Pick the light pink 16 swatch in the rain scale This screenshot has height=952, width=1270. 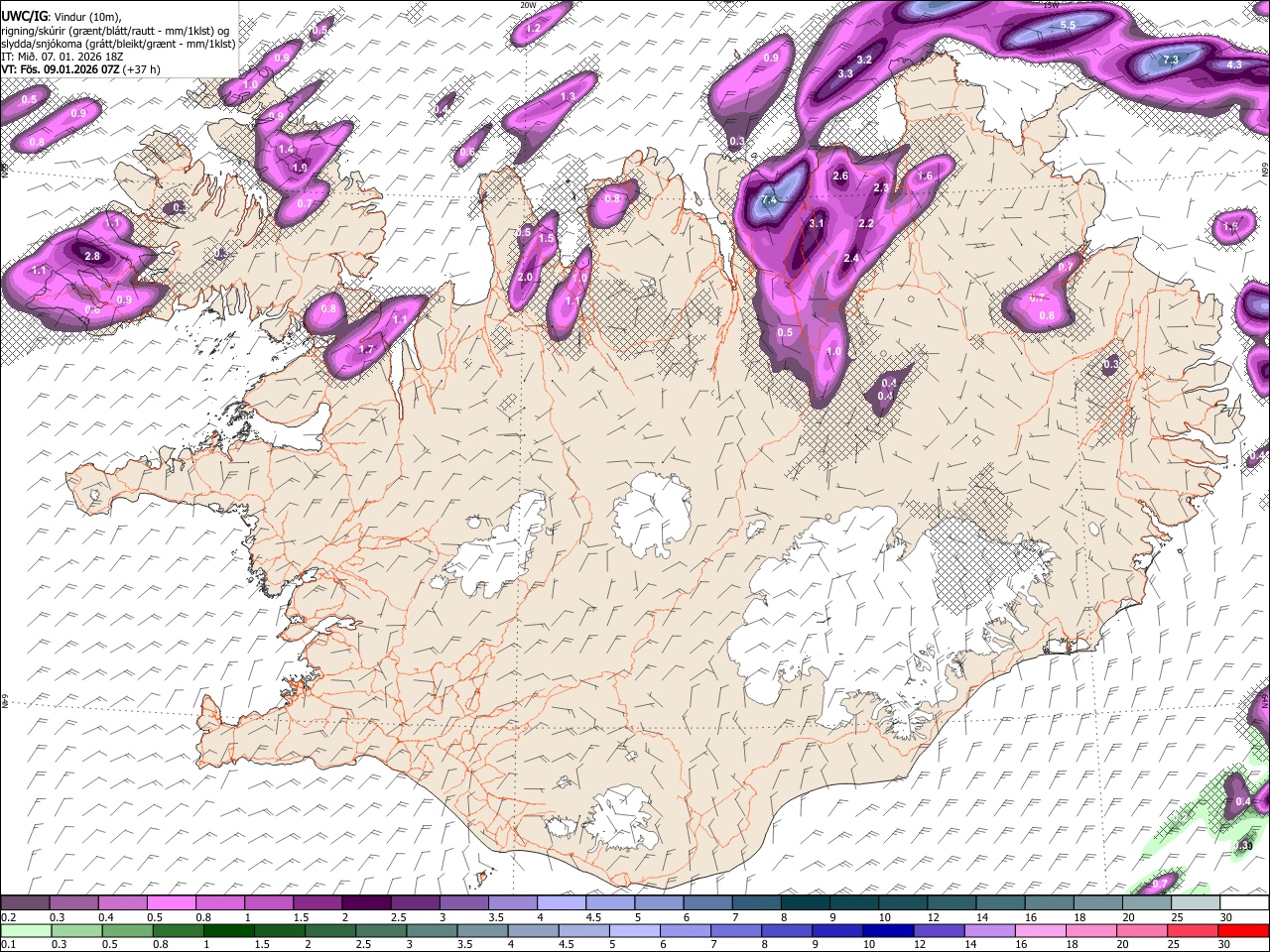1042,930
